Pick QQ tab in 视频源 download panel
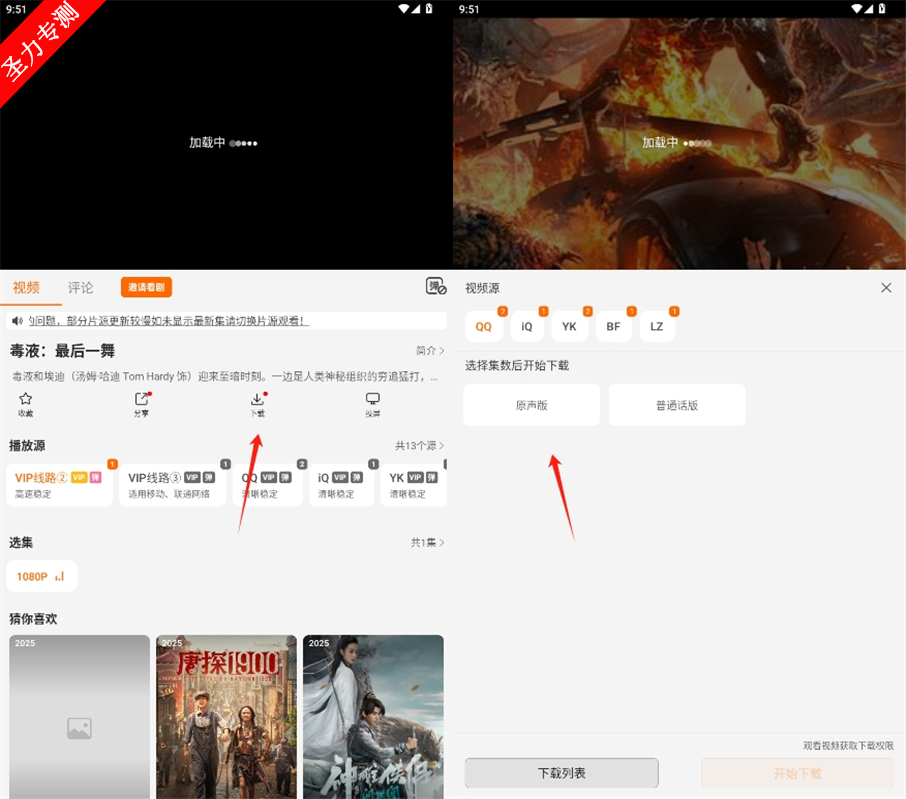Image resolution: width=906 pixels, height=799 pixels. (x=484, y=326)
